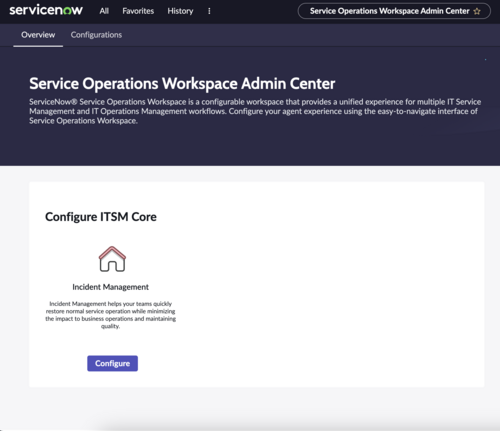Open the All menu
The width and height of the screenshot is (500, 431).
(x=104, y=11)
